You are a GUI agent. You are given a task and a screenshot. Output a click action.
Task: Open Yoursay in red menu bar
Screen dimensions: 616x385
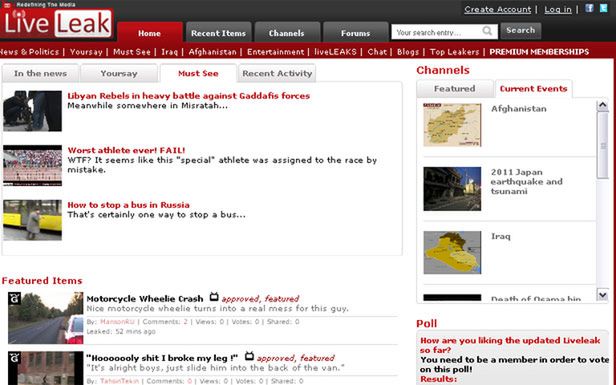[x=86, y=52]
